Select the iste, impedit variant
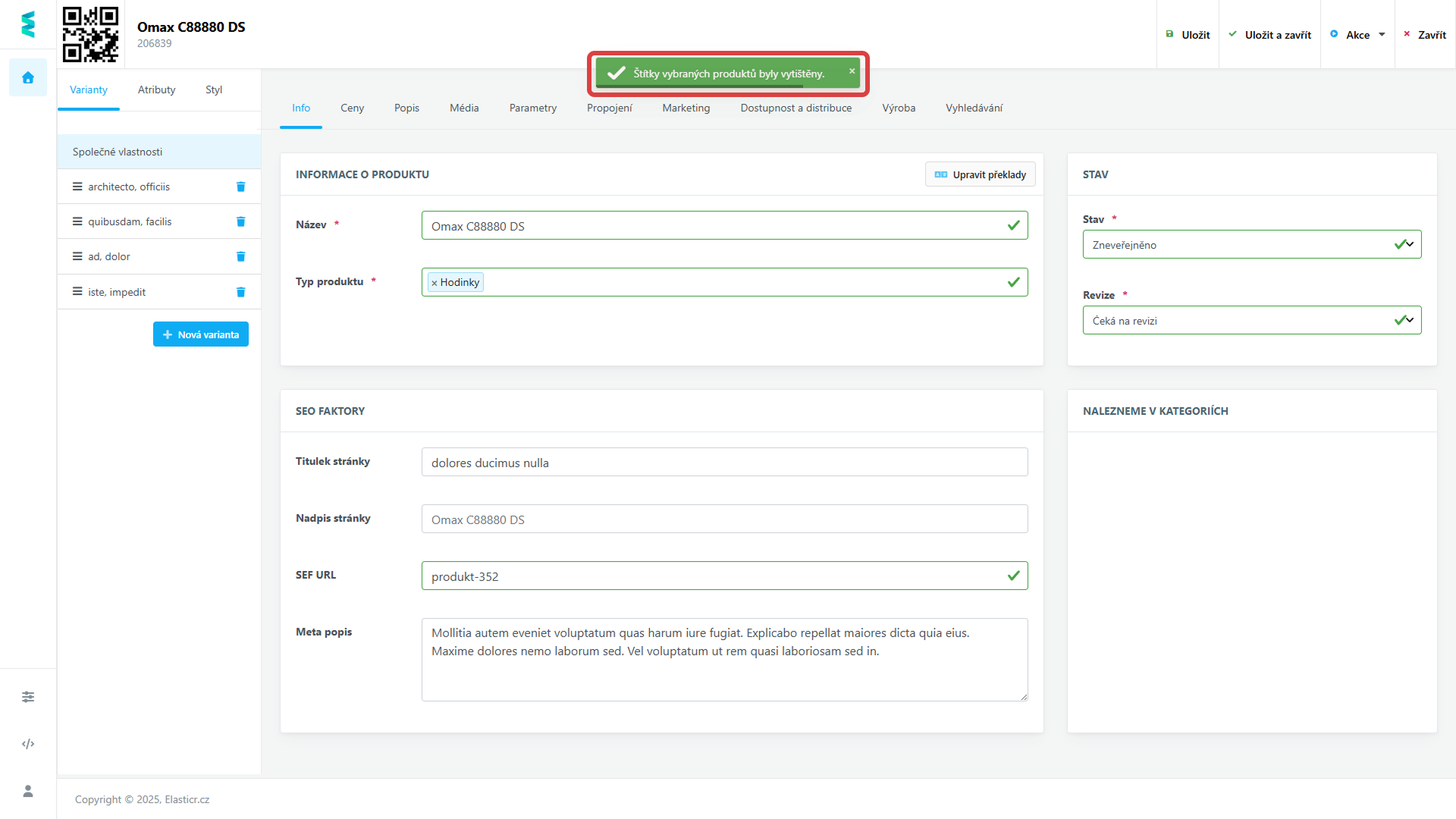Screen dimensions: 1456x819 point(117,292)
